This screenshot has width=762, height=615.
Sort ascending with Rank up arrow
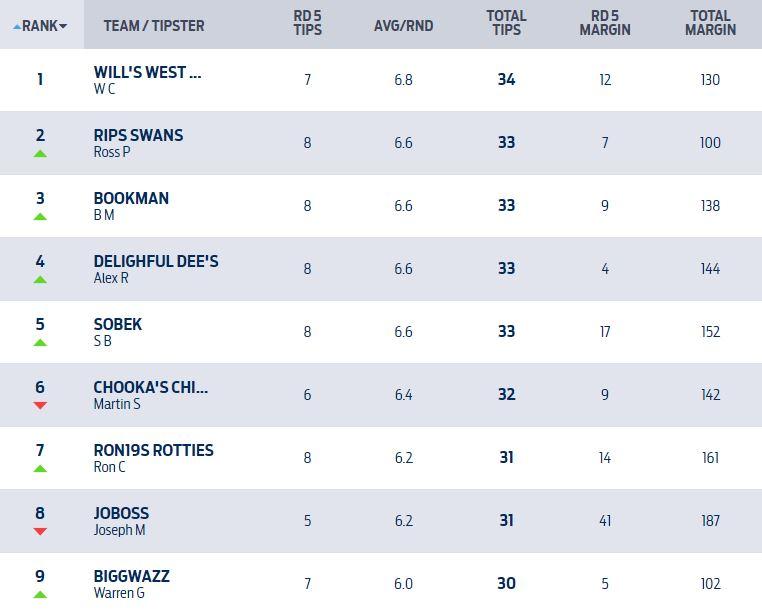[x=17, y=26]
